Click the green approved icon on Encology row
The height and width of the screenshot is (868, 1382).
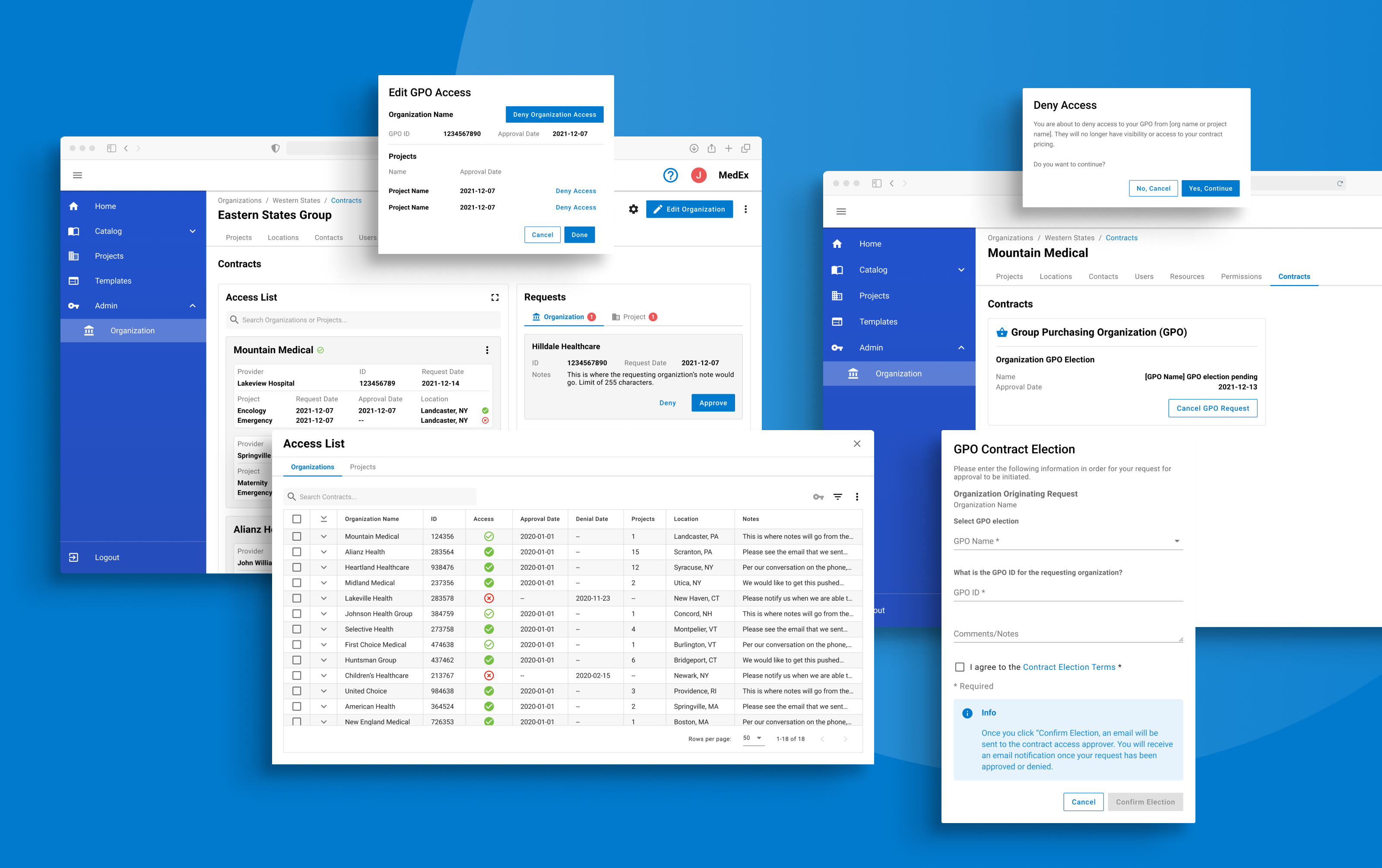click(x=485, y=411)
